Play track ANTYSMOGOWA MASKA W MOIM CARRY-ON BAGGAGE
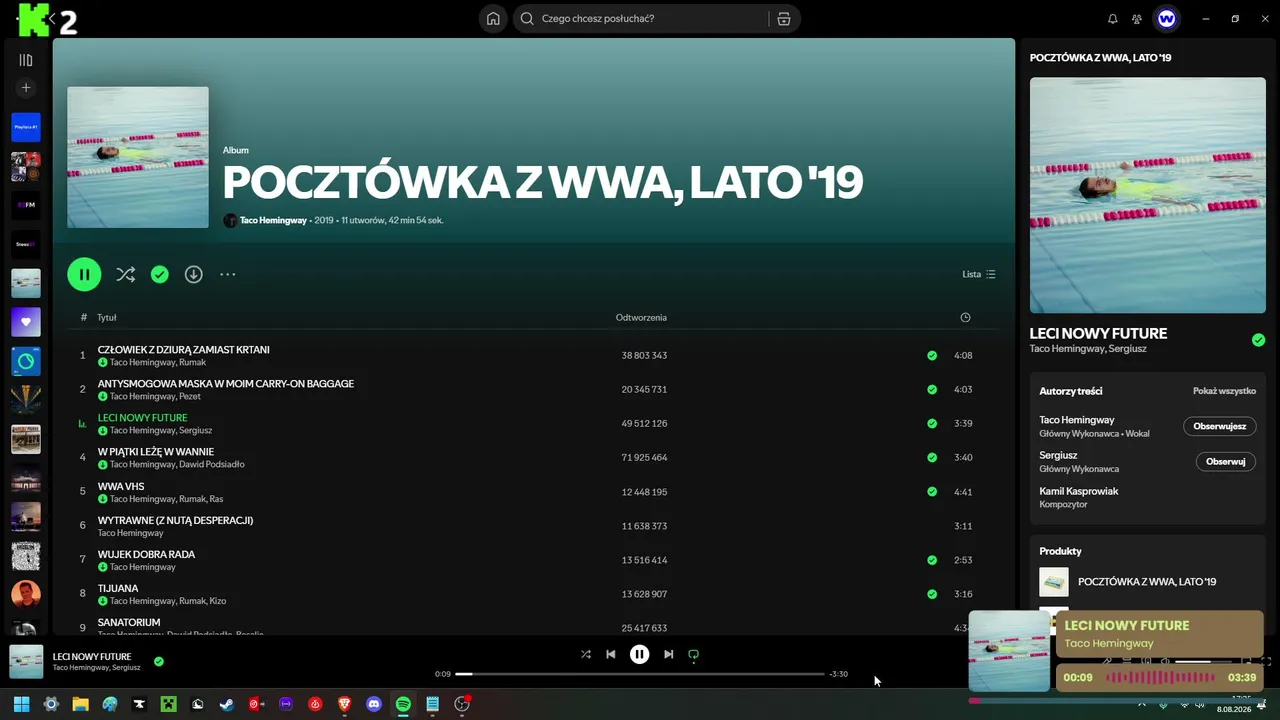 coord(226,384)
